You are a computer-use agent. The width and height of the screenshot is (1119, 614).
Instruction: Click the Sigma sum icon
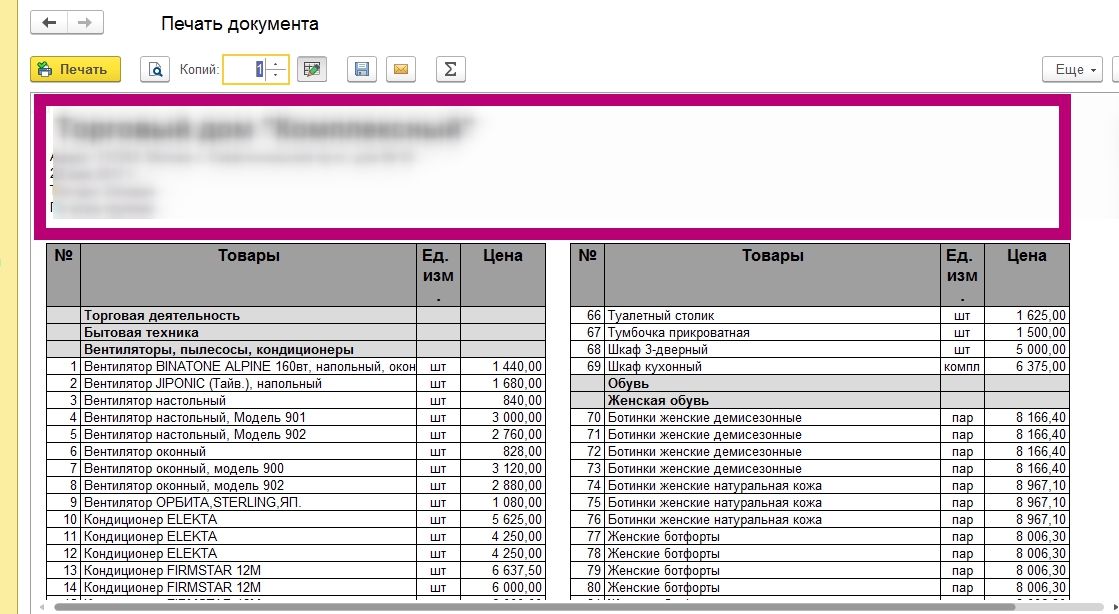pyautogui.click(x=450, y=69)
